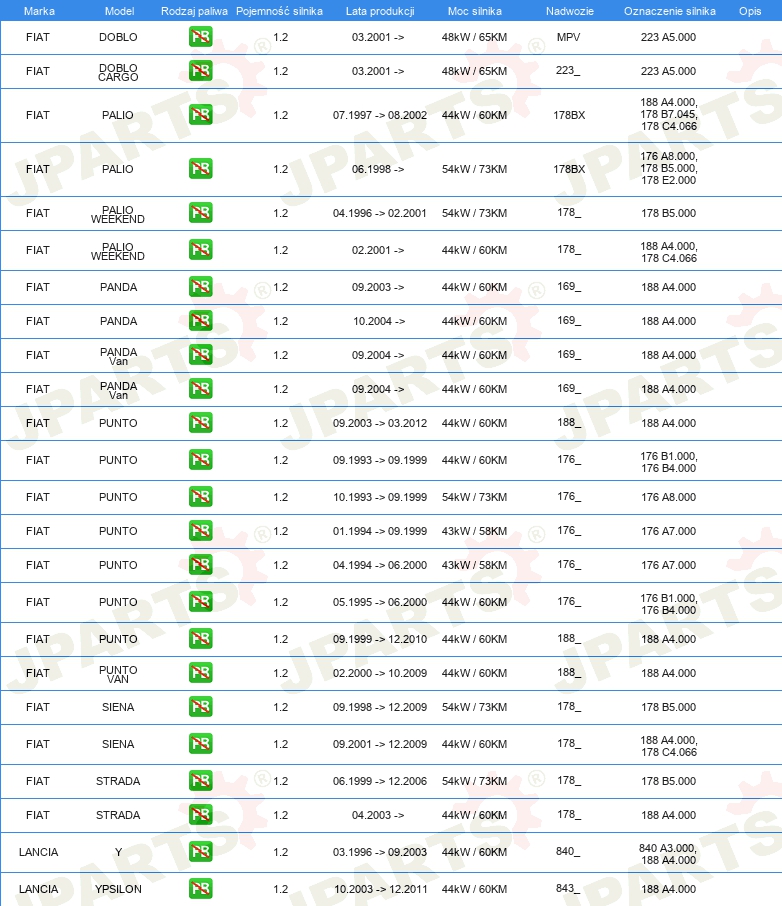Select the production dates 04.1994 -> 06.2000
Viewport: 782px width, 906px height.
[x=380, y=566]
